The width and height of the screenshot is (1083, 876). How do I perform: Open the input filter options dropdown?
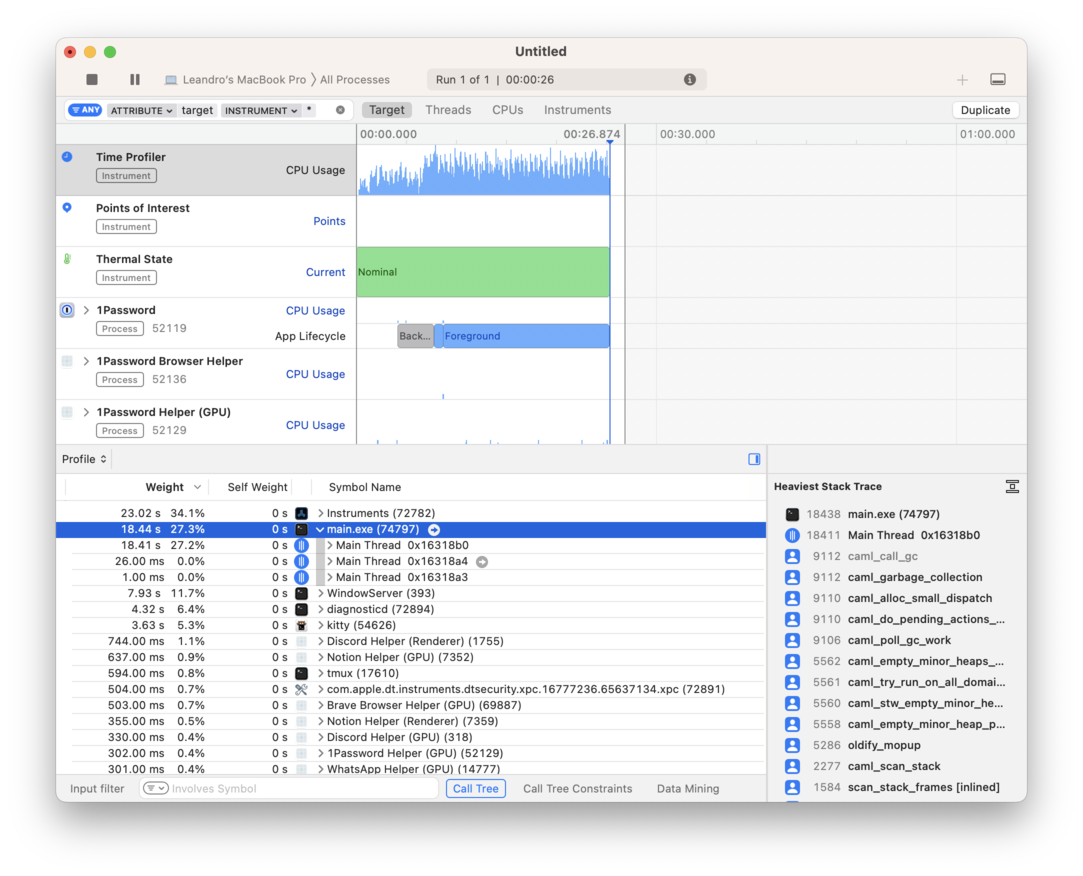coord(155,788)
